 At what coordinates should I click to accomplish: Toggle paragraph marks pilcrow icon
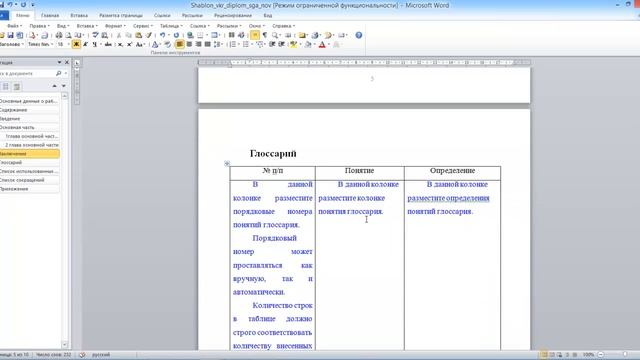click(265, 35)
